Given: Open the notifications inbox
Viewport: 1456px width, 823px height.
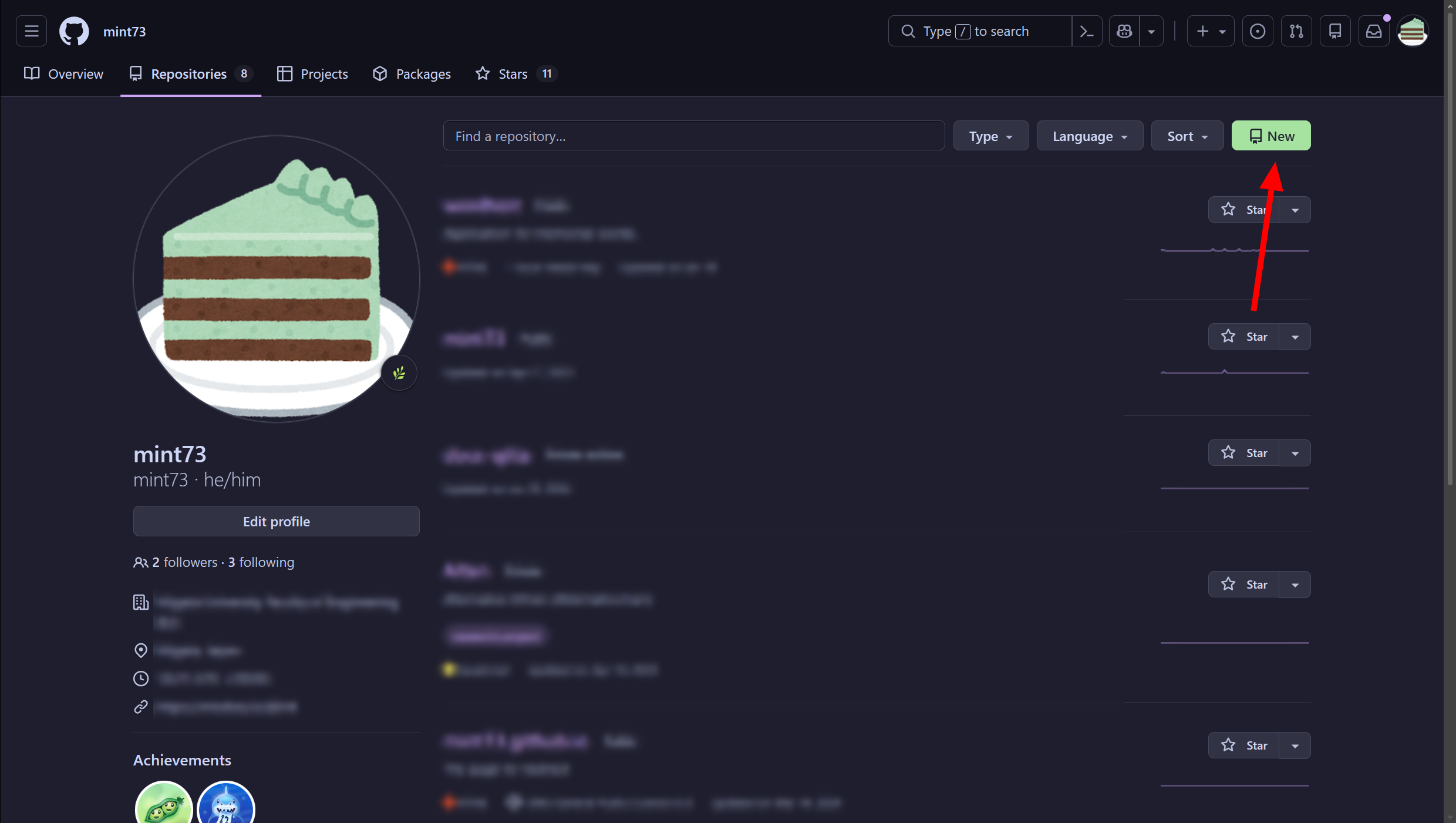Looking at the screenshot, I should (1374, 31).
